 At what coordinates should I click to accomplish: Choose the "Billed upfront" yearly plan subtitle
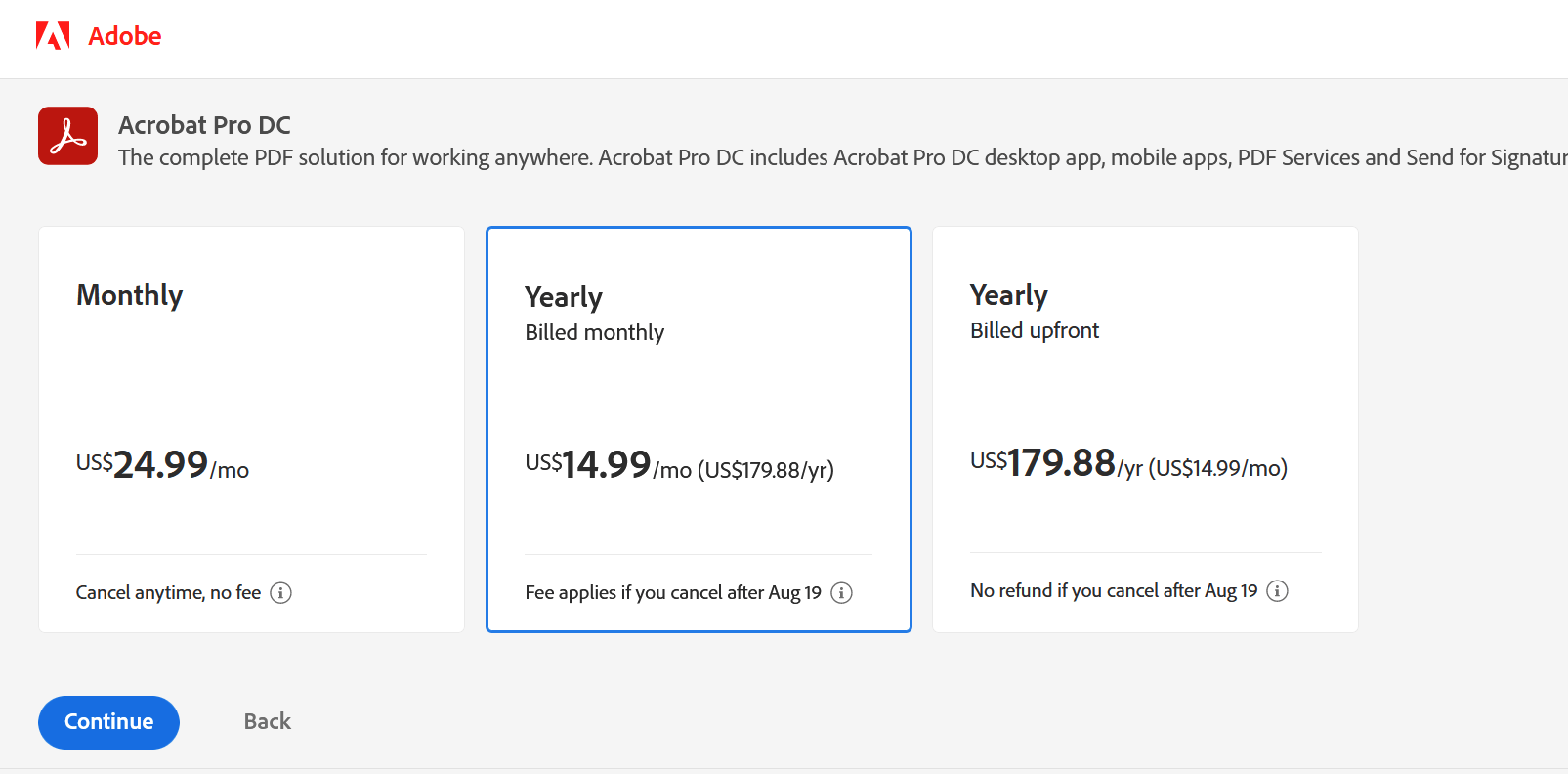[1034, 330]
